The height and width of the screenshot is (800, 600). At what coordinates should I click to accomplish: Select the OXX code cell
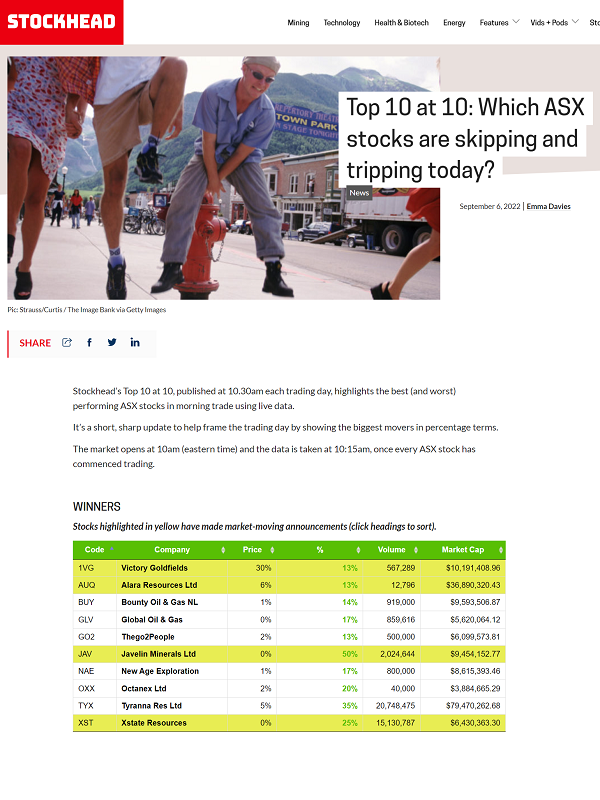(x=95, y=689)
